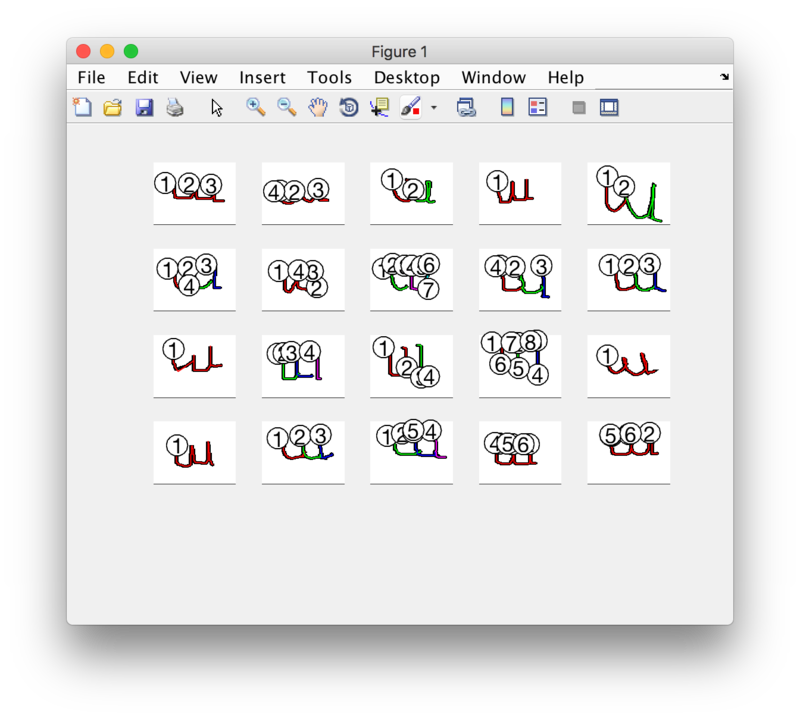Screen dimensions: 800x720
Task: Insert a colorbar with the toolbar icon
Action: tap(507, 108)
